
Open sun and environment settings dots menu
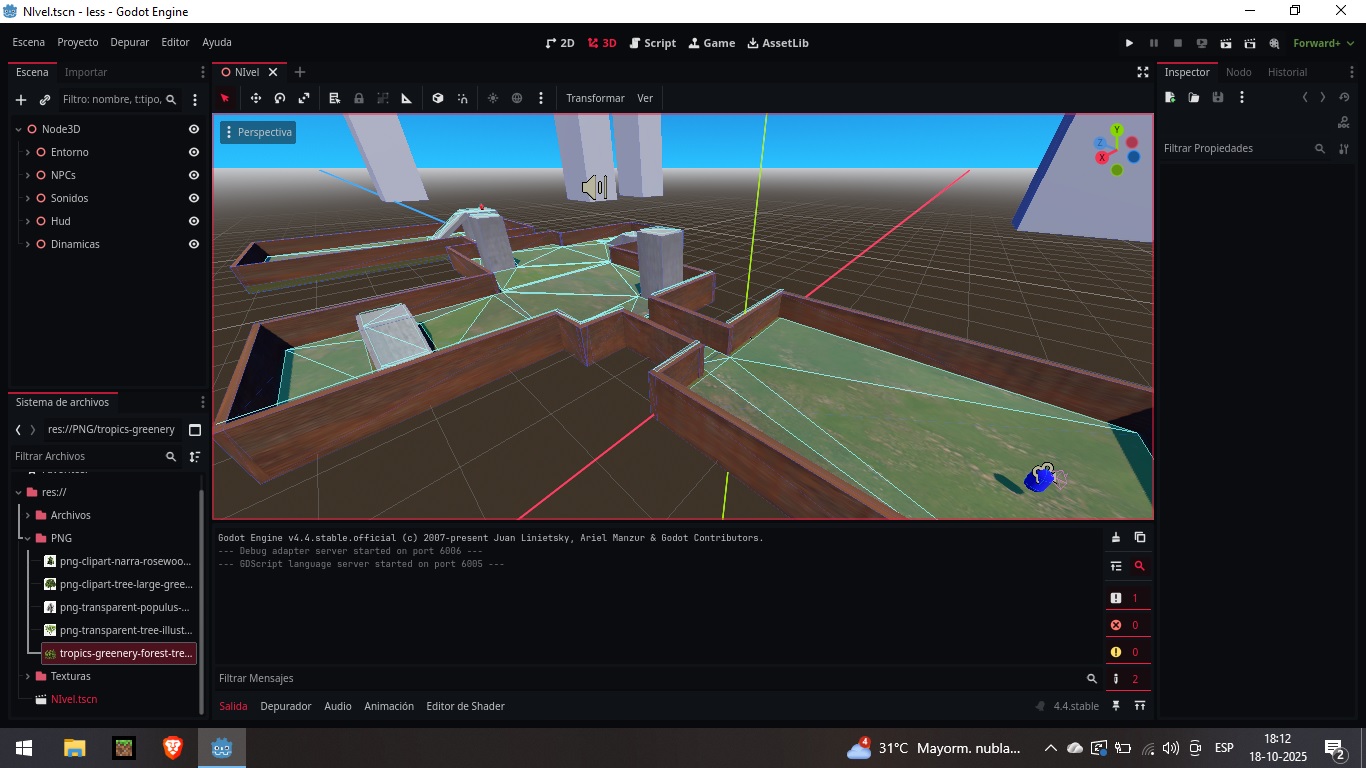tap(541, 98)
